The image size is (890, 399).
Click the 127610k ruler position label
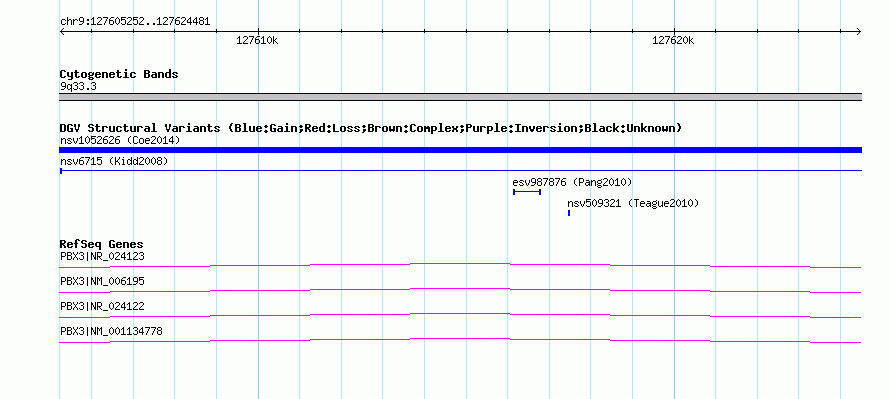(x=257, y=41)
